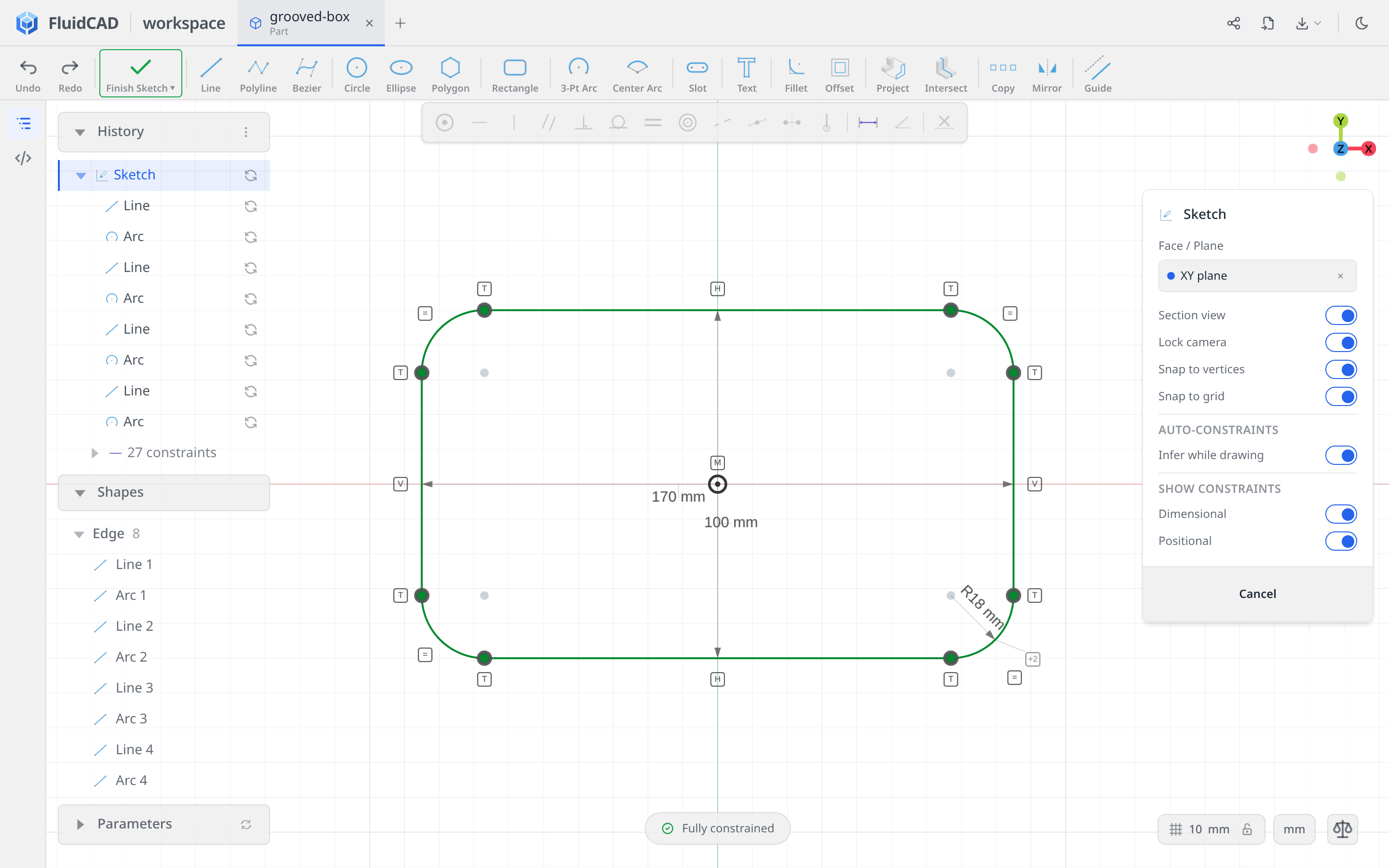Collapse the Edge group
The width and height of the screenshot is (1389, 868).
coord(79,534)
